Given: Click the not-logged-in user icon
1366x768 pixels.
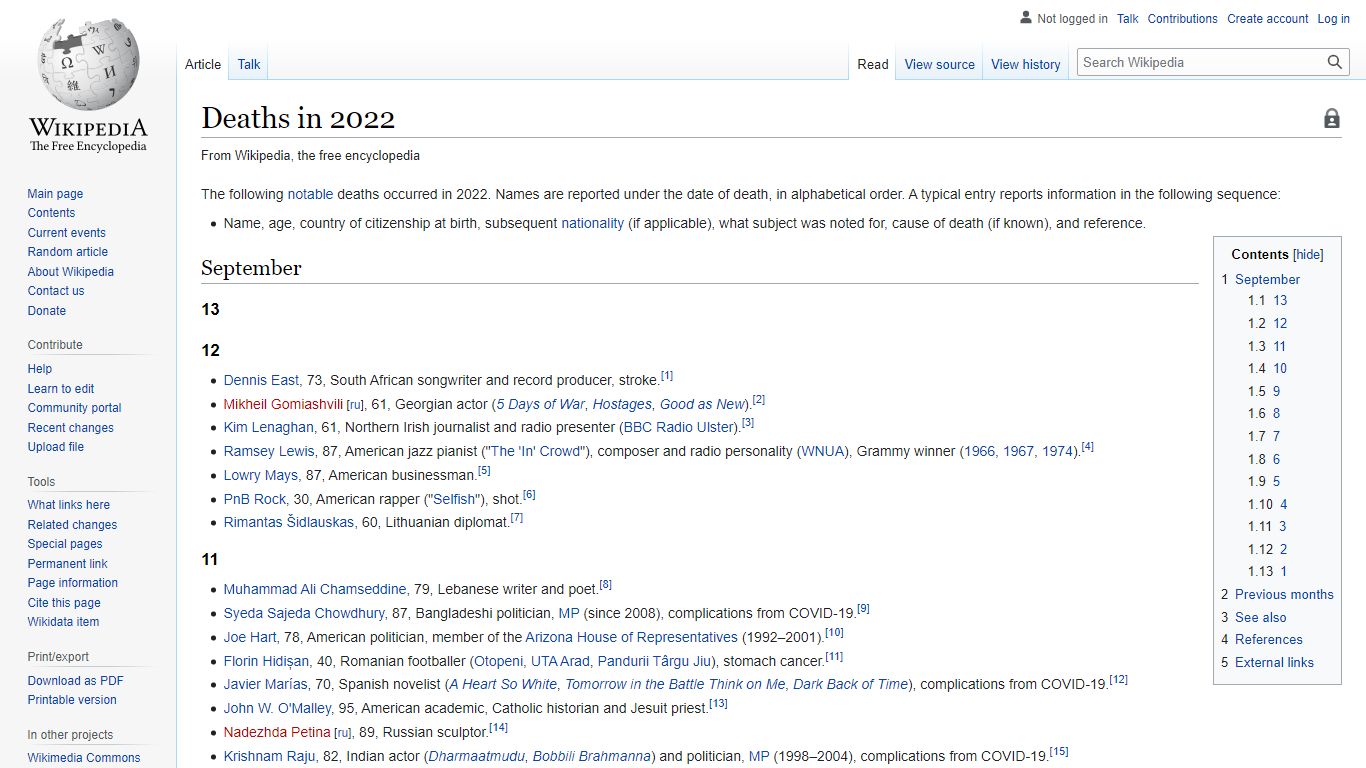Looking at the screenshot, I should pos(1025,18).
